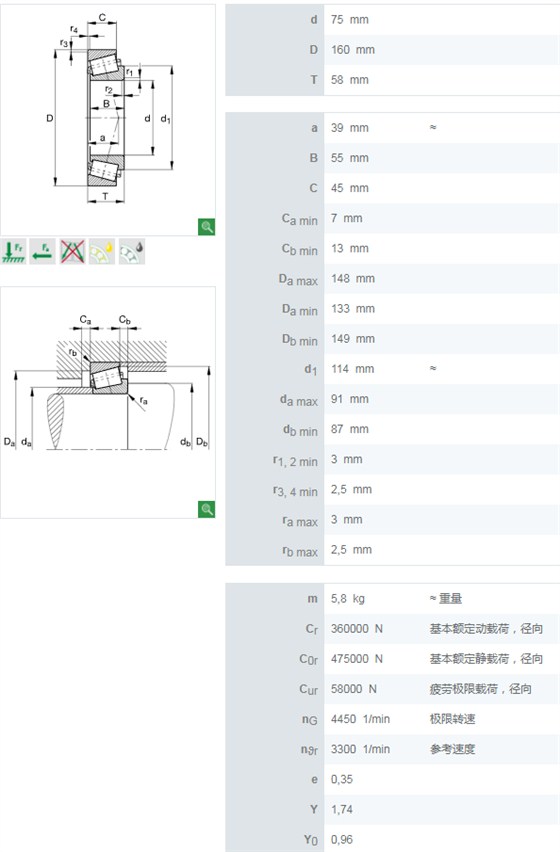Select the a value 39 mm

pos(350,128)
